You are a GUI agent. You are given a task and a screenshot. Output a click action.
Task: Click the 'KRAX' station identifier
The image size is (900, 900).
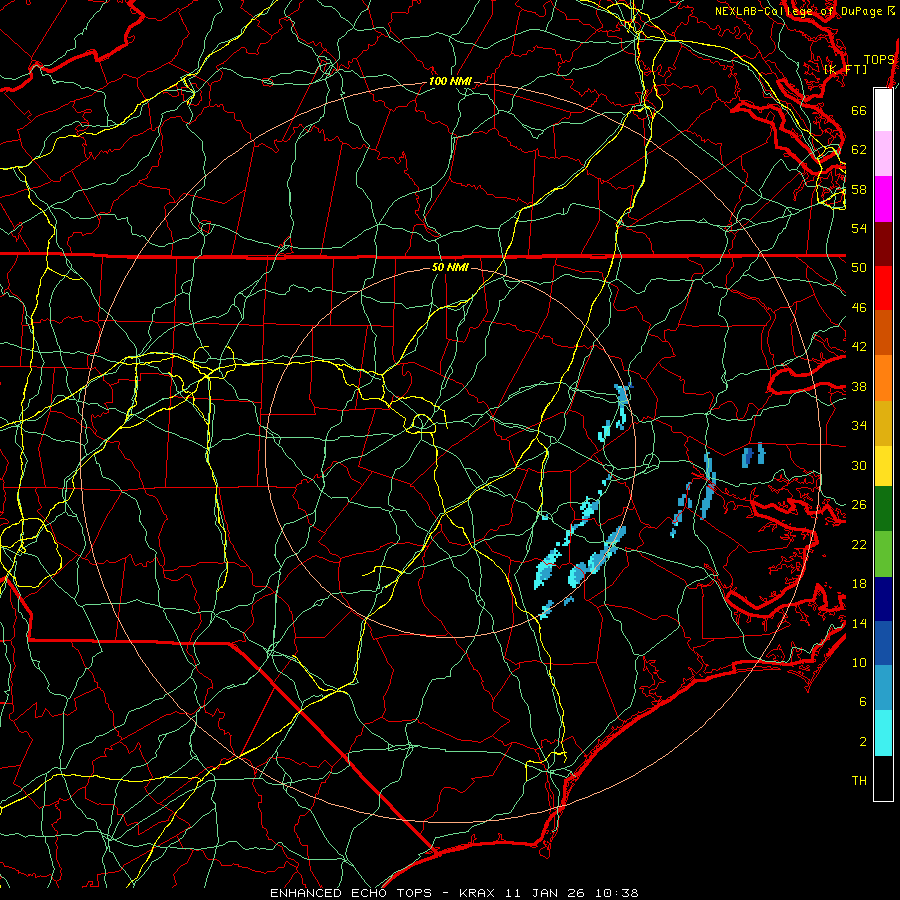point(478,893)
